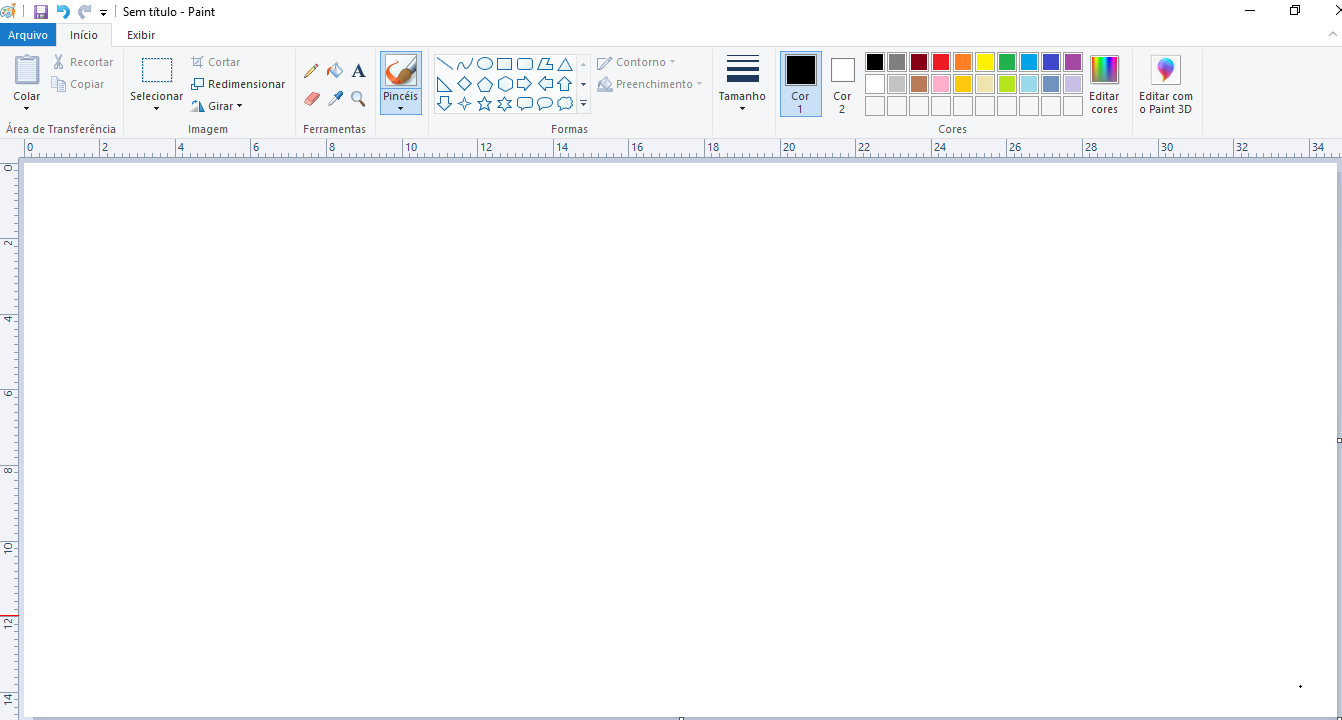The height and width of the screenshot is (720, 1342).
Task: Click the Redimensionar button
Action: click(x=238, y=84)
